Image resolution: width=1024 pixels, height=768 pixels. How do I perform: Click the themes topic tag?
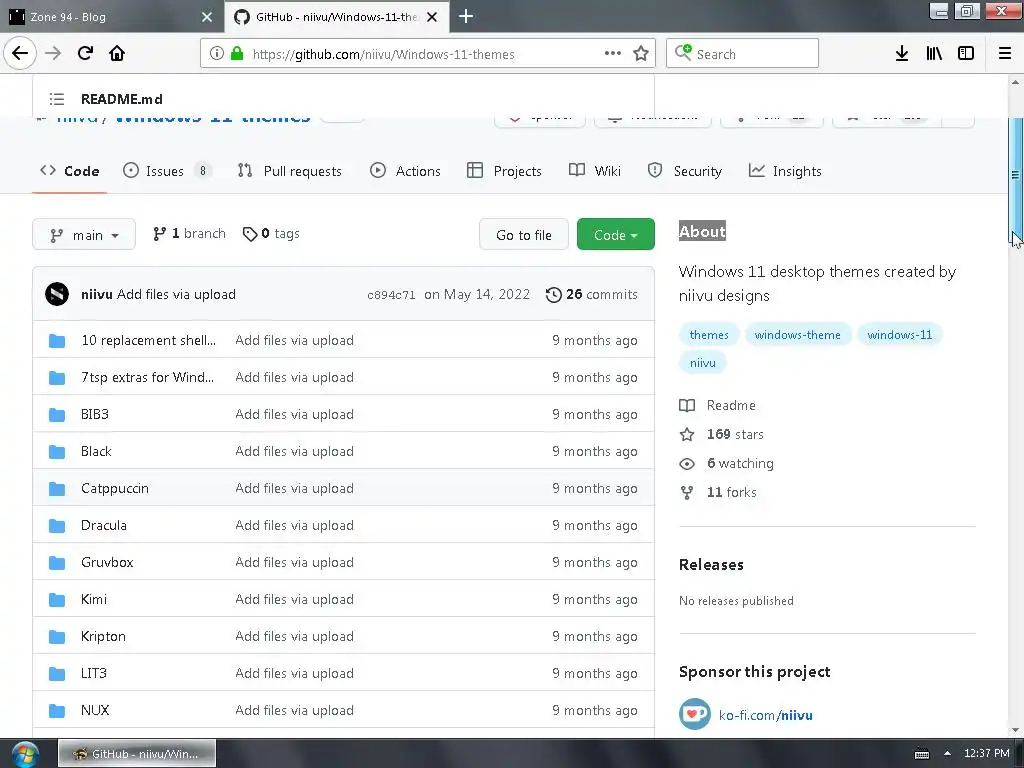point(709,334)
